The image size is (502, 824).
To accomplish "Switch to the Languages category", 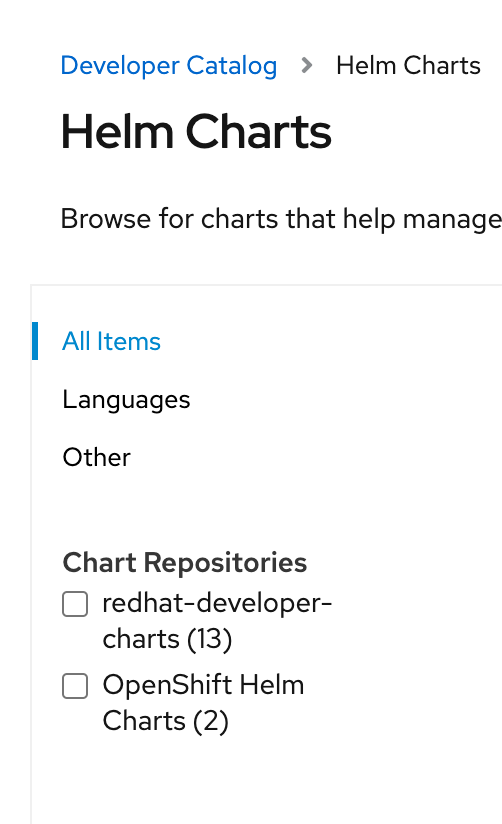I will (126, 400).
